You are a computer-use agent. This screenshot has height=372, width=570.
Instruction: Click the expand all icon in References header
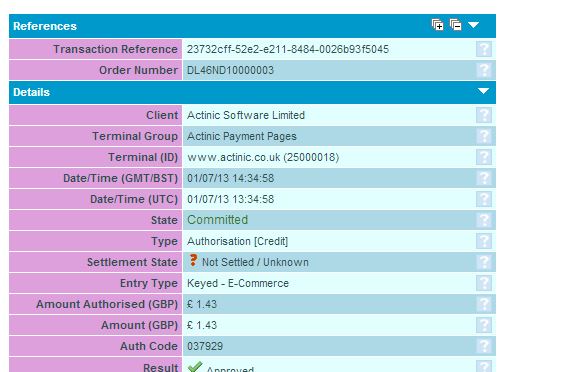click(x=437, y=25)
